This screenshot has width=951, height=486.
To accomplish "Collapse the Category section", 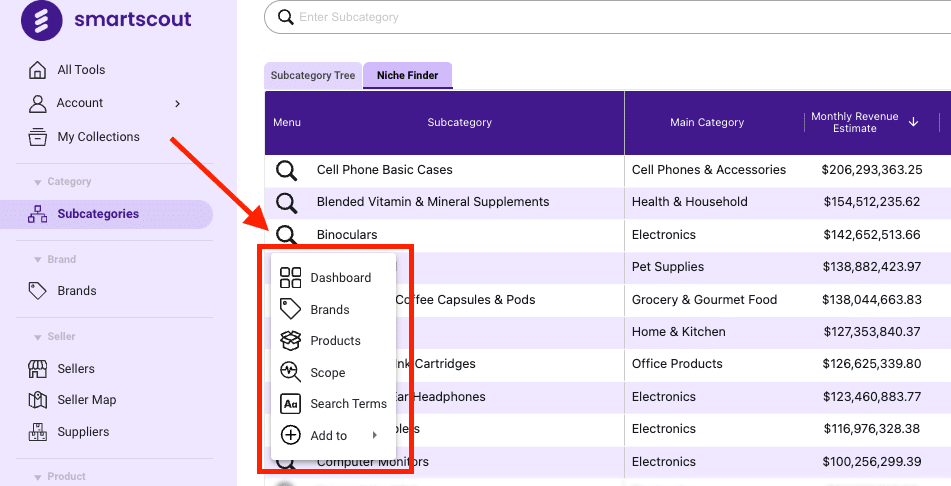I will click(x=38, y=182).
